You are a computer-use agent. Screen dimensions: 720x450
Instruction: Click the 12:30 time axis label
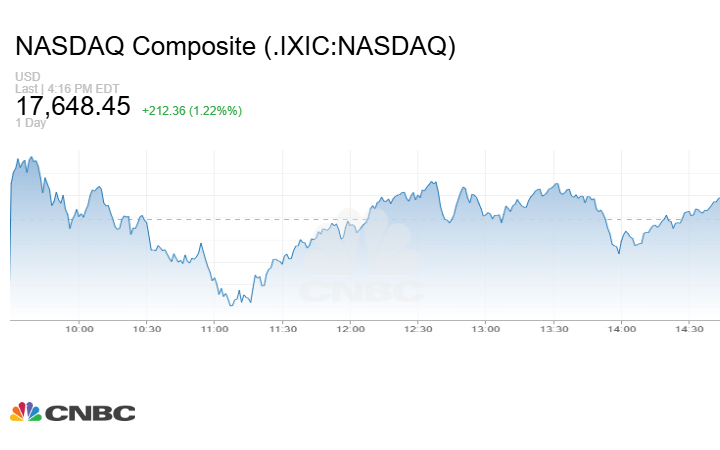pyautogui.click(x=418, y=329)
